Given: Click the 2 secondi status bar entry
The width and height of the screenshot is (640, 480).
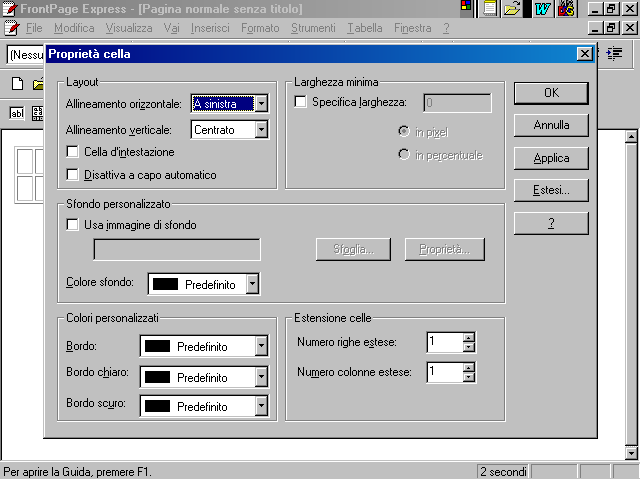Looking at the screenshot, I should (502, 472).
